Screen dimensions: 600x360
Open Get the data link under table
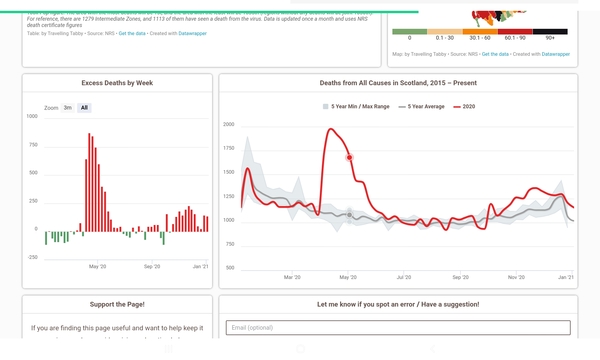click(132, 33)
